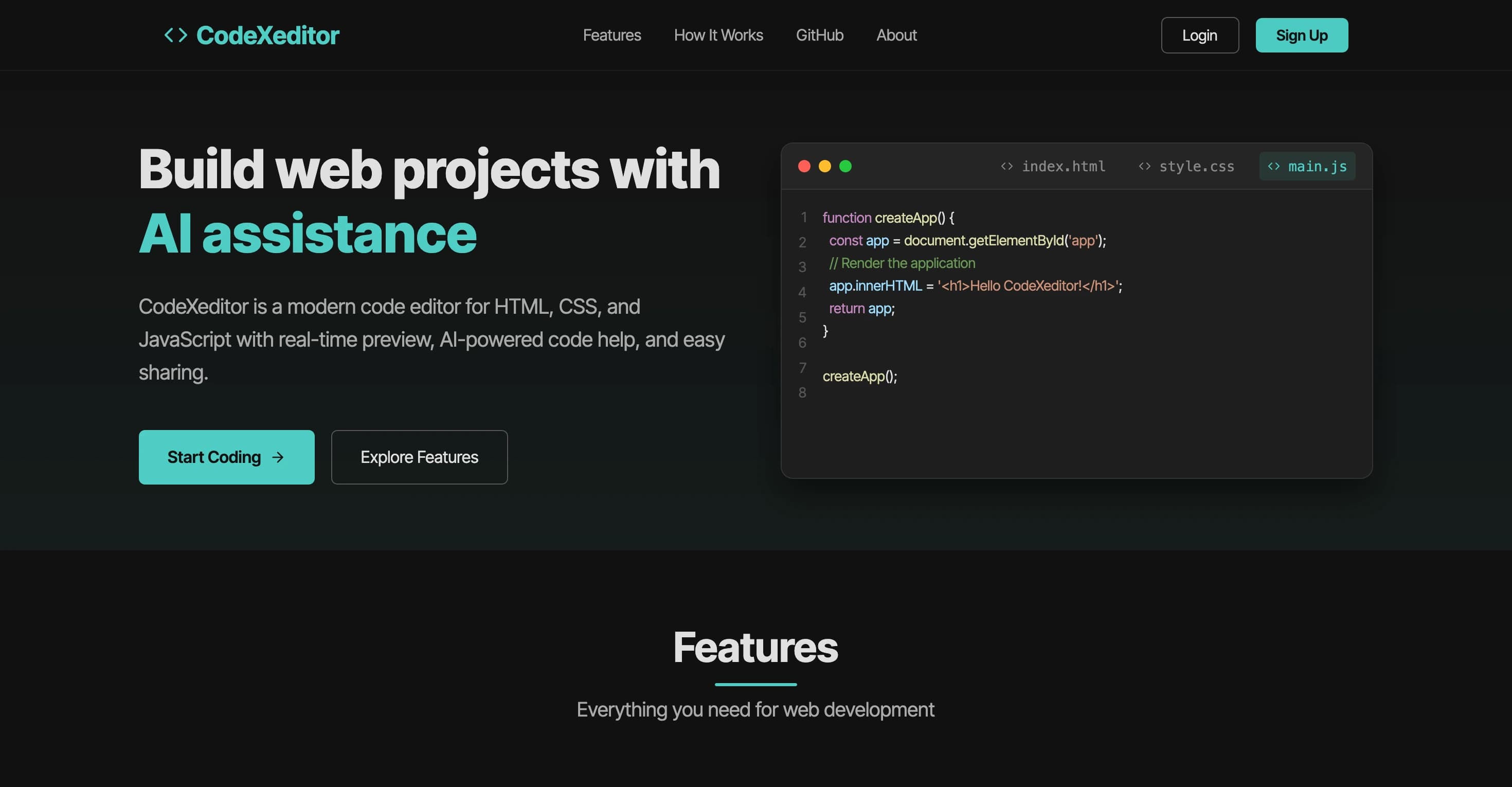1512x787 pixels.
Task: Click the Start Coding button
Action: click(x=227, y=457)
